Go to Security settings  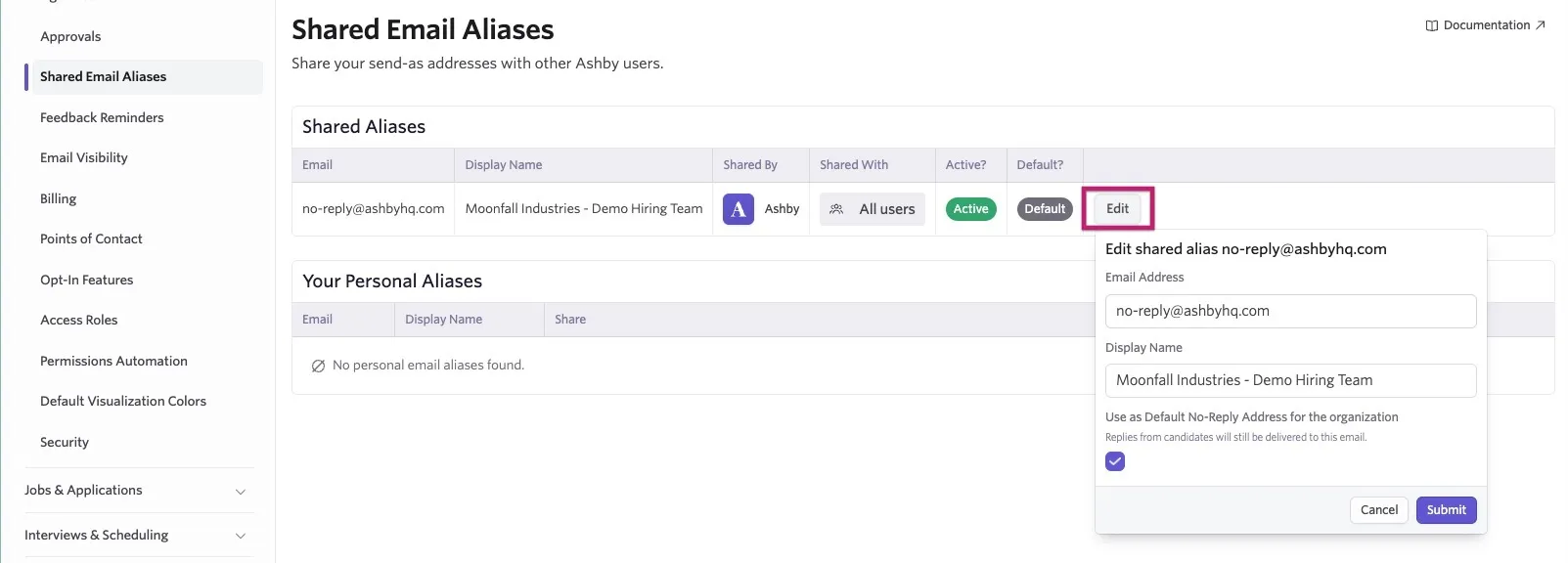tap(65, 442)
